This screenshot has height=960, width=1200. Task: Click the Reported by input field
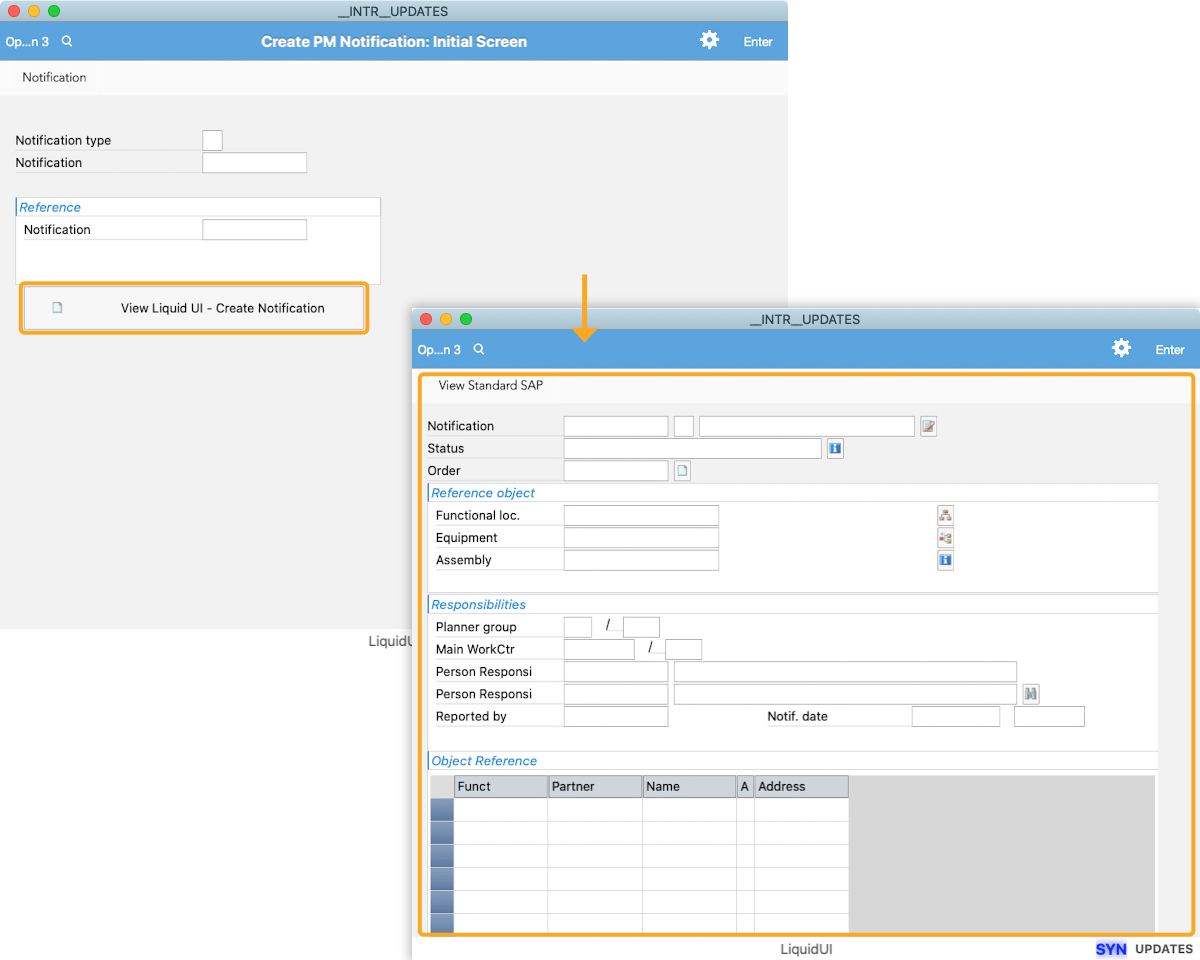pos(615,717)
